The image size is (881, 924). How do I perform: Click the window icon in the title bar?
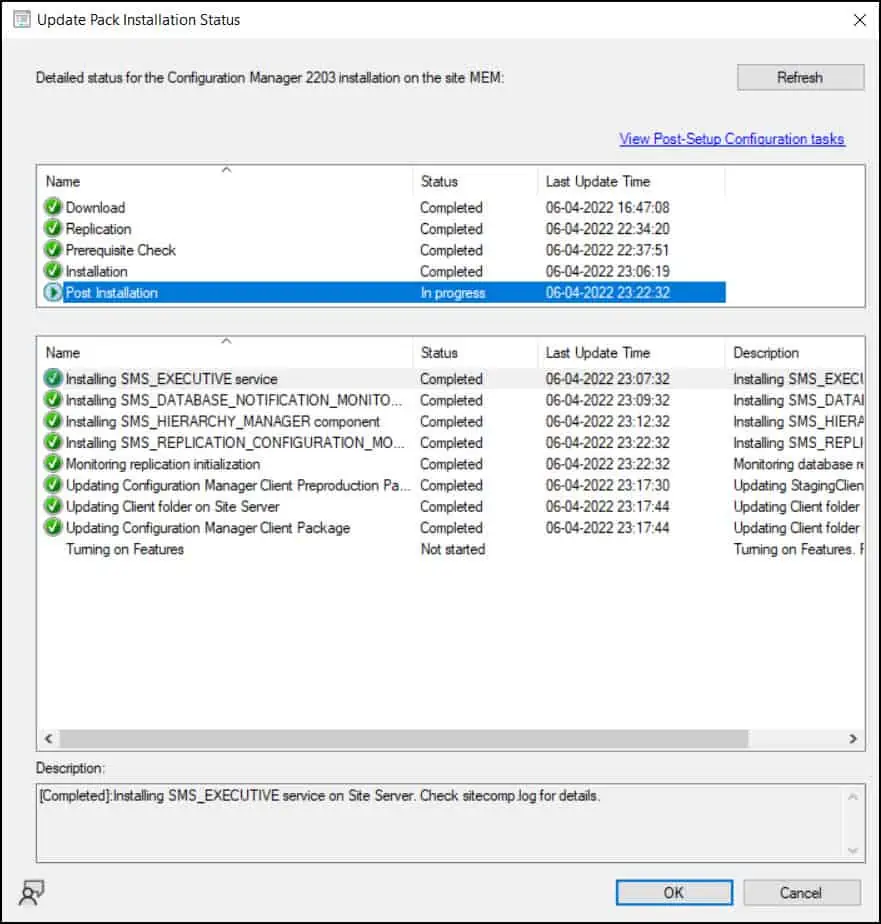[22, 19]
